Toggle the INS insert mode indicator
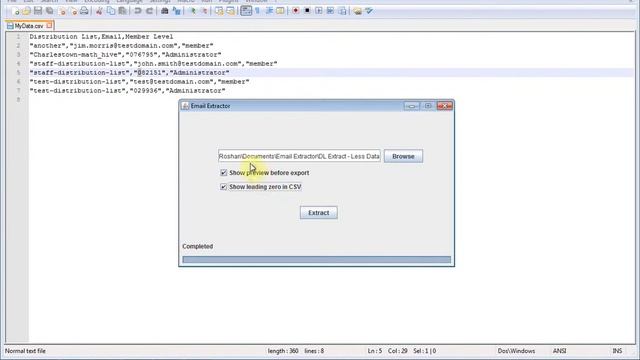This screenshot has height=360, width=640. coord(617,351)
